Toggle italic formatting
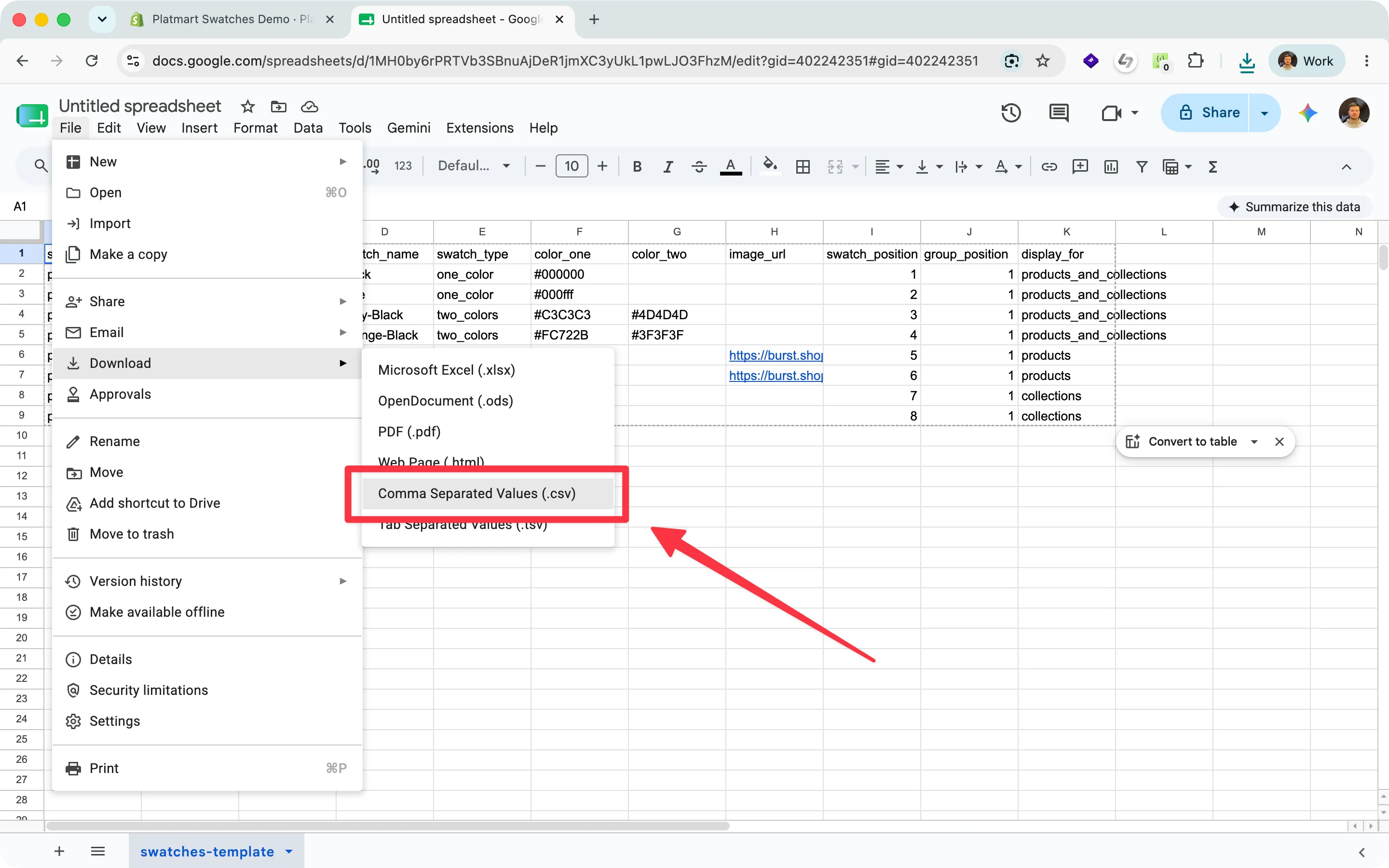Image resolution: width=1389 pixels, height=868 pixels. (667, 166)
